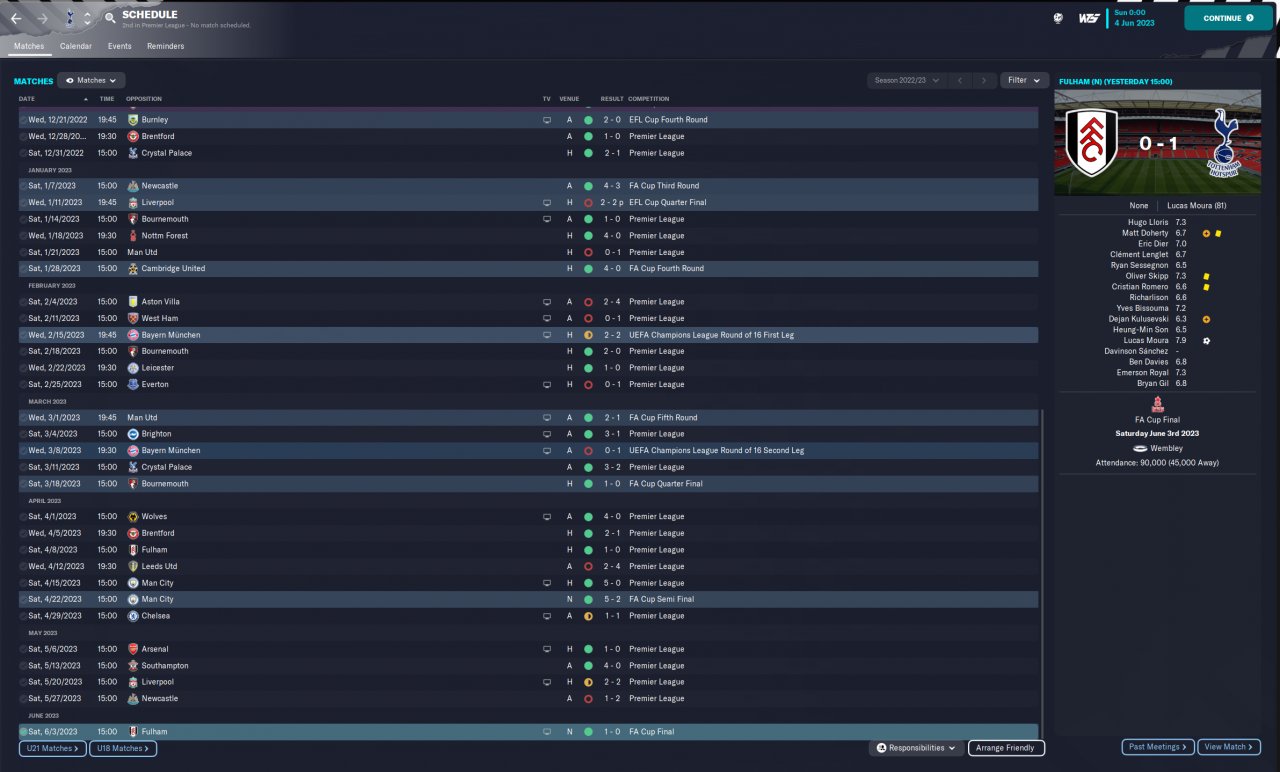Screen dimensions: 1280x772
Task: Switch to the Events tab
Action: [x=120, y=46]
